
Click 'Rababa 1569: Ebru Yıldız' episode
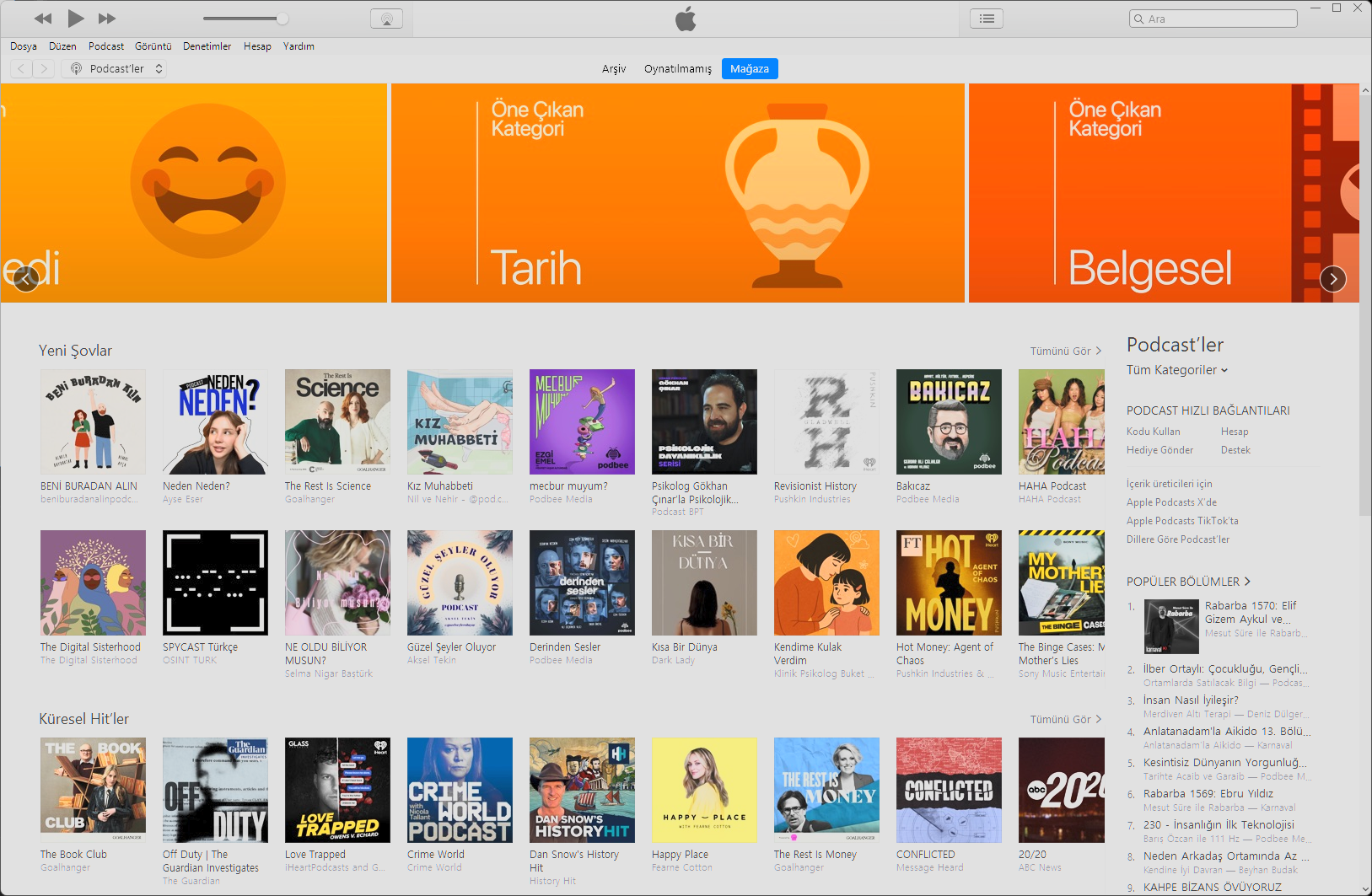(x=1208, y=794)
